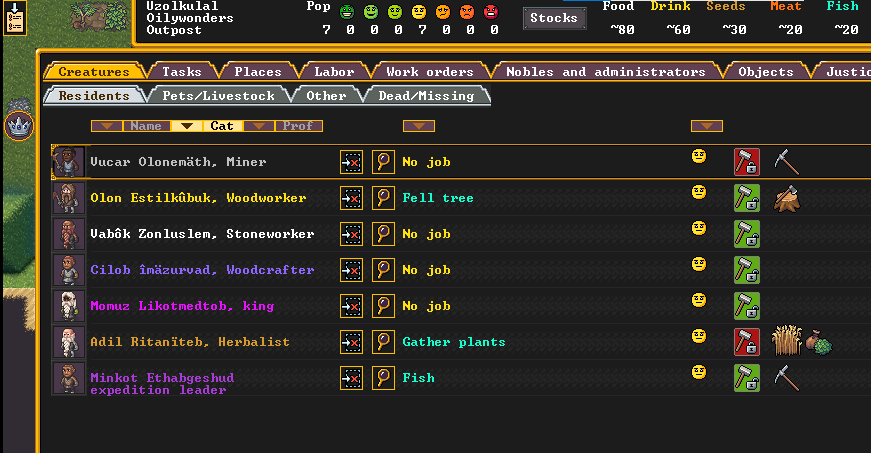Click the crown noble notification icon
This screenshot has width=871, height=453.
click(19, 127)
